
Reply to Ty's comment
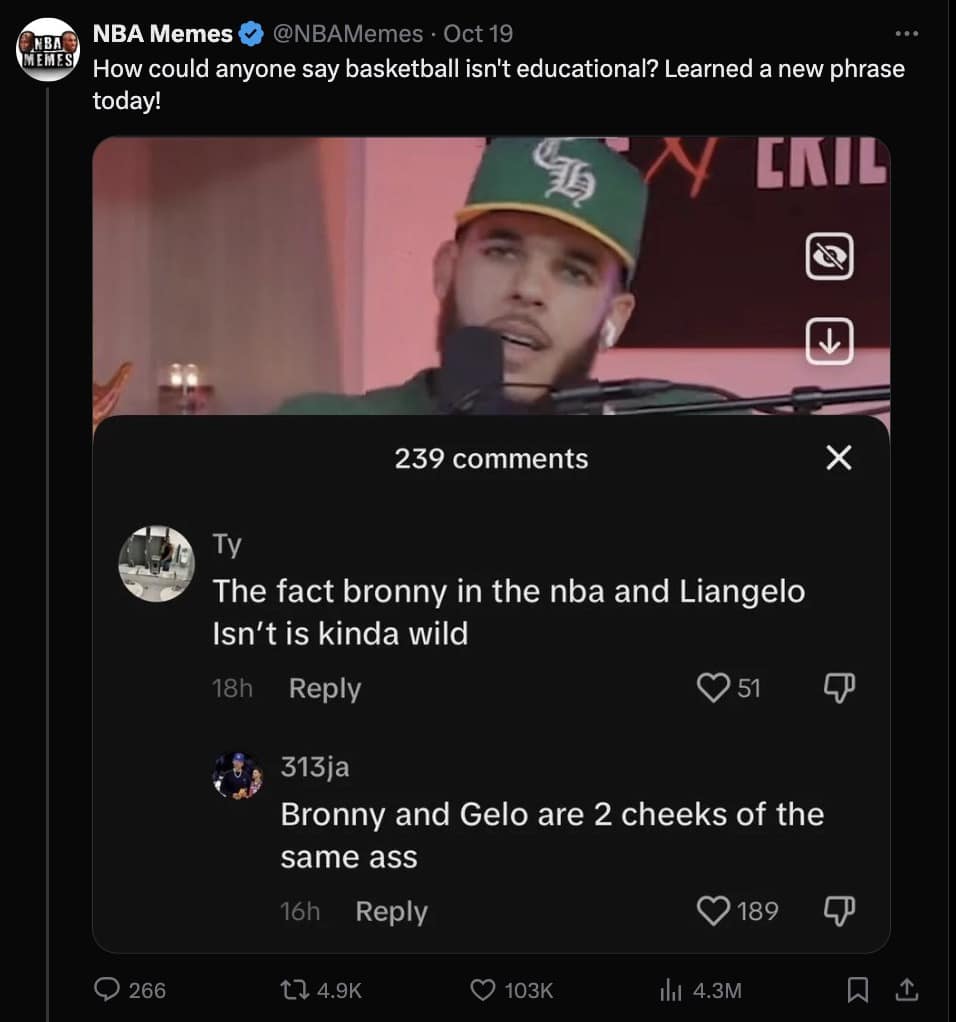tap(324, 688)
